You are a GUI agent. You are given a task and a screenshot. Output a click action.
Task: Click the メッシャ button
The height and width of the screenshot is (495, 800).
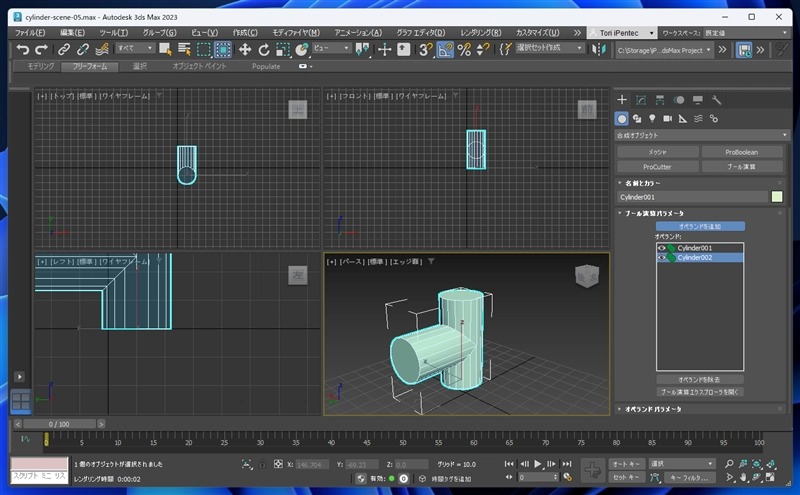click(657, 152)
